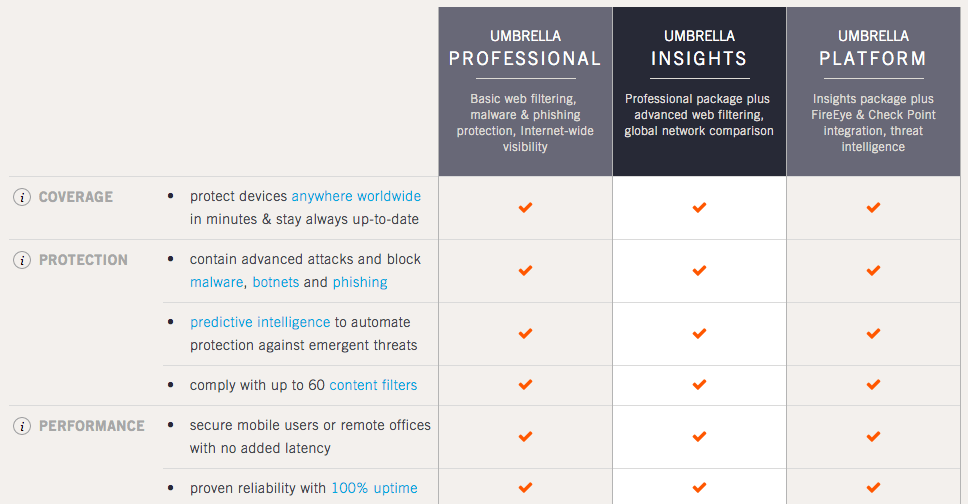The image size is (968, 504).
Task: Select the Umbrella Platform column header
Action: (x=874, y=91)
